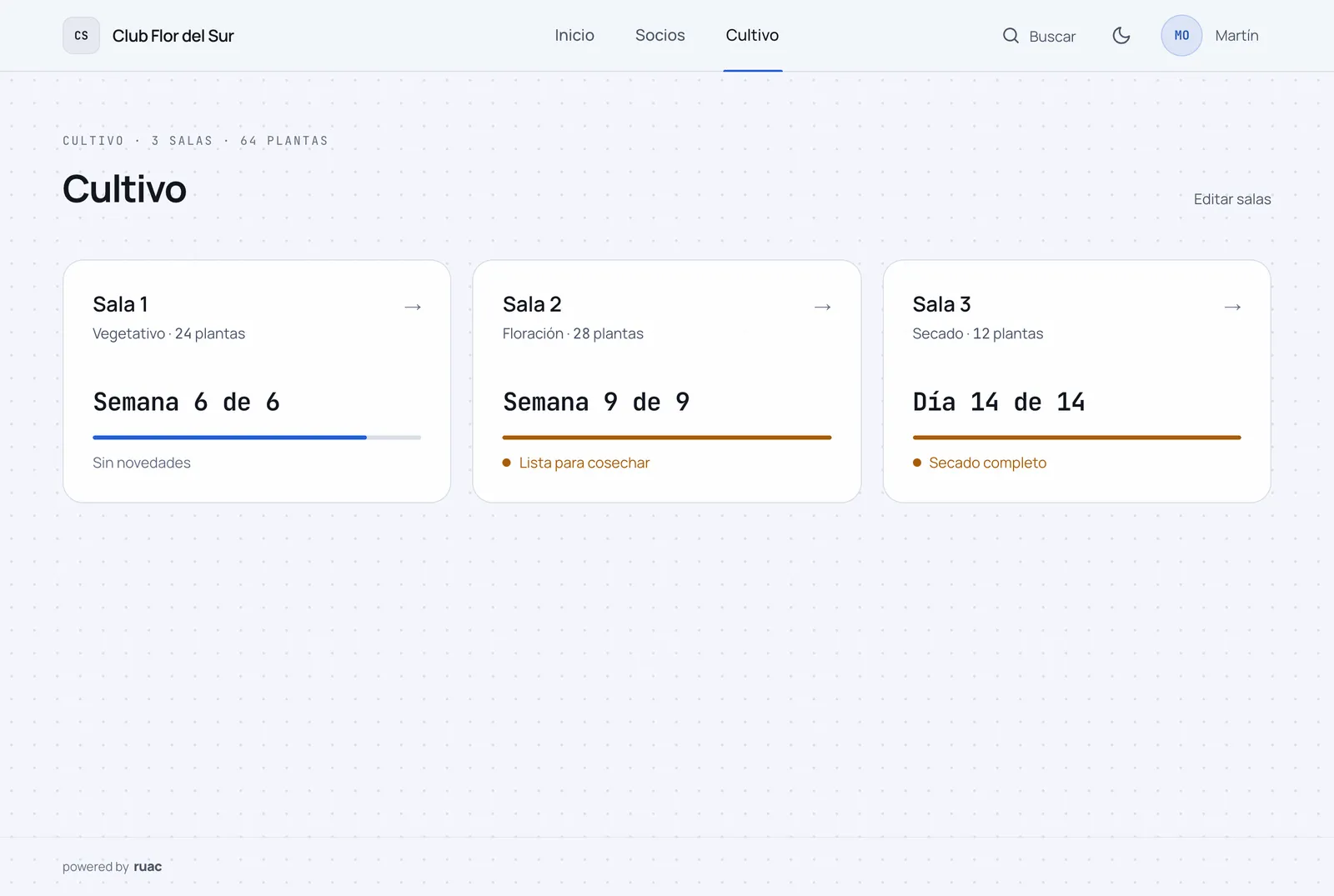
Task: Switch to the Socios tab
Action: point(660,36)
